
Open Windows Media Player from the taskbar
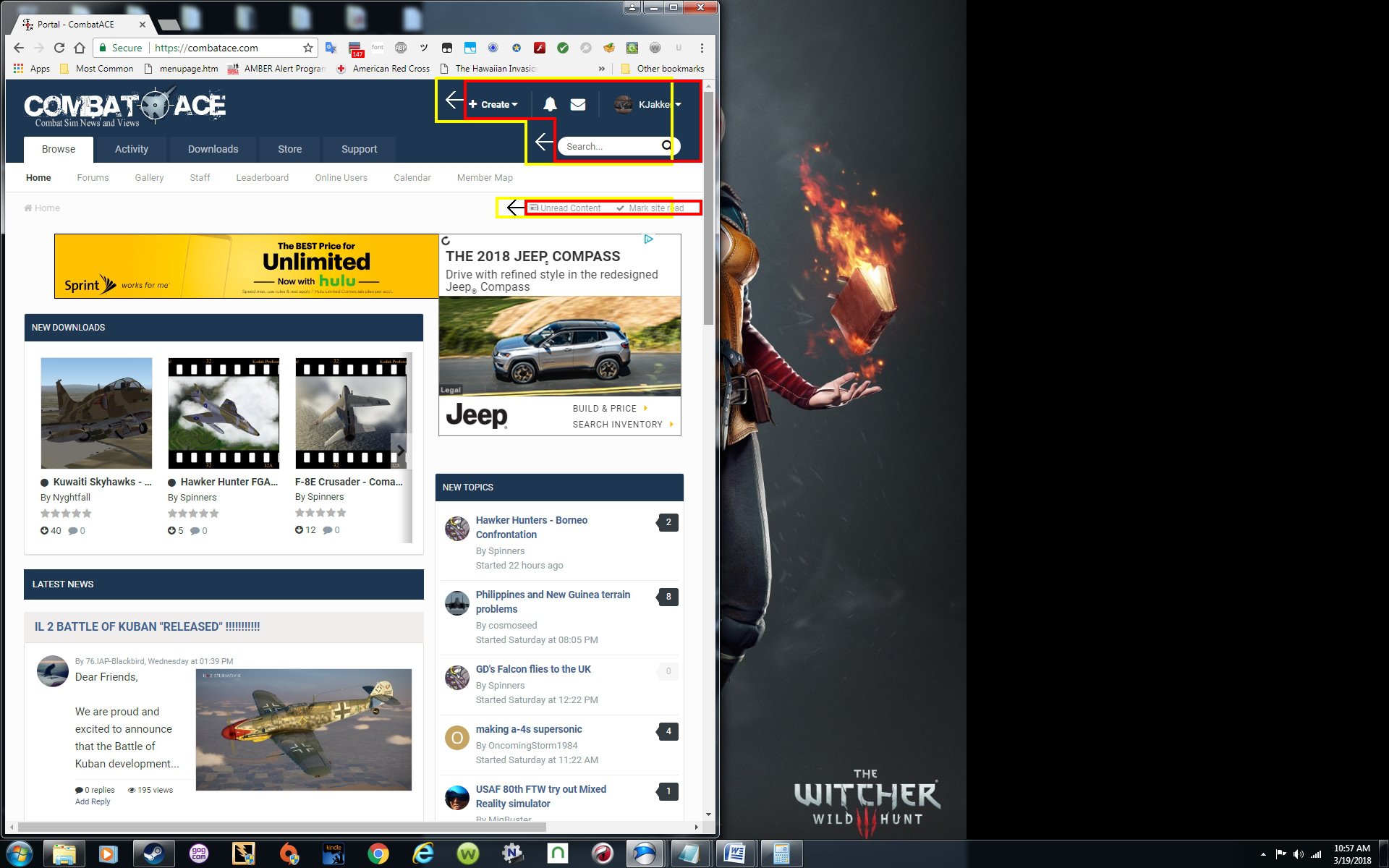point(109,854)
